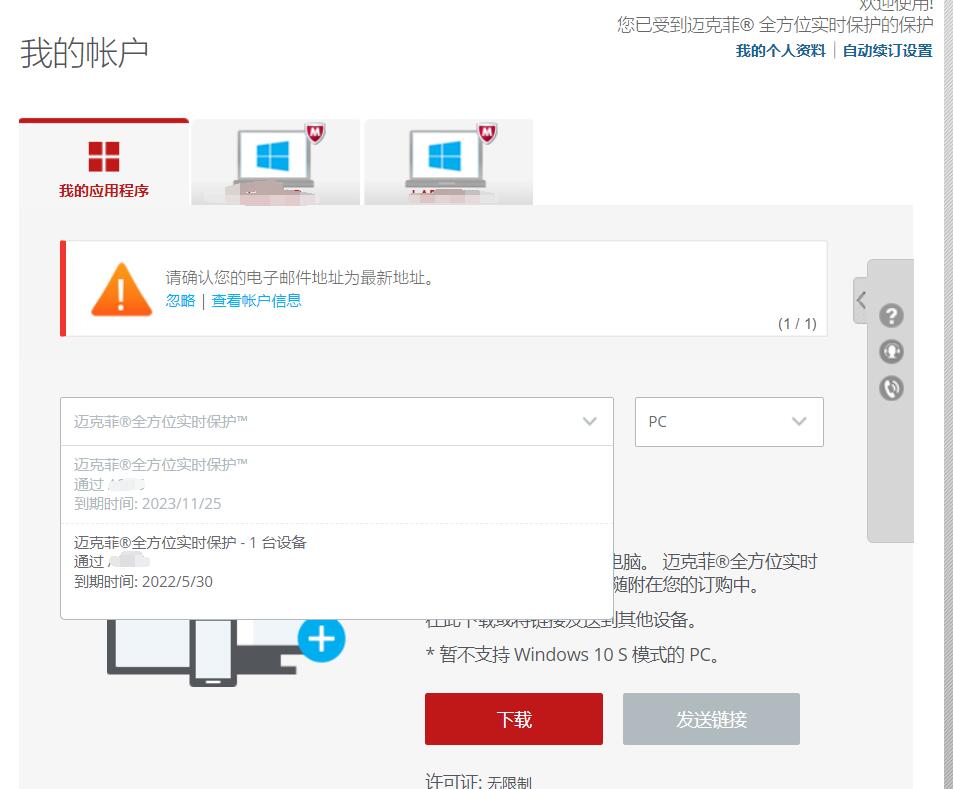Viewport: 953px width, 789px height.
Task: Click the 我的帐户 page heading
Action: pyautogui.click(x=84, y=53)
